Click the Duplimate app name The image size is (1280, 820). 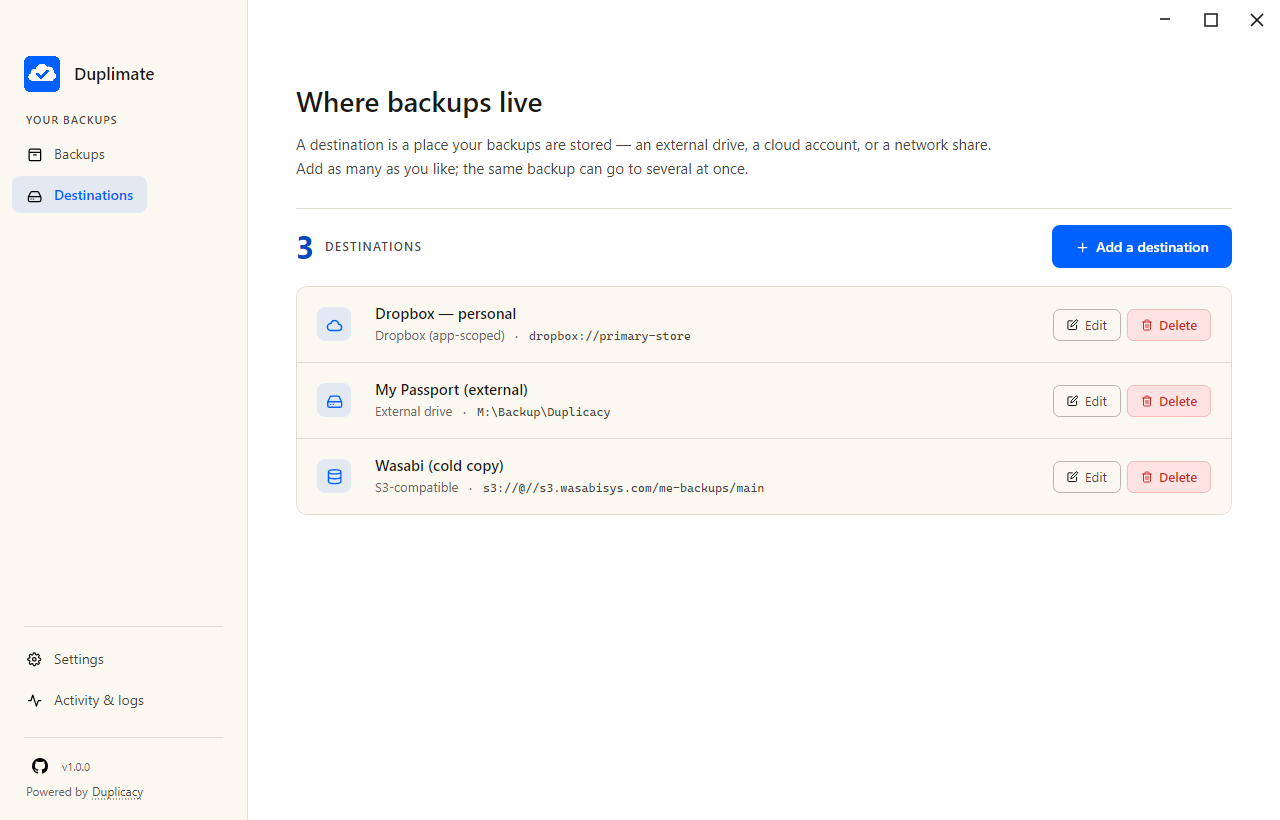click(114, 74)
